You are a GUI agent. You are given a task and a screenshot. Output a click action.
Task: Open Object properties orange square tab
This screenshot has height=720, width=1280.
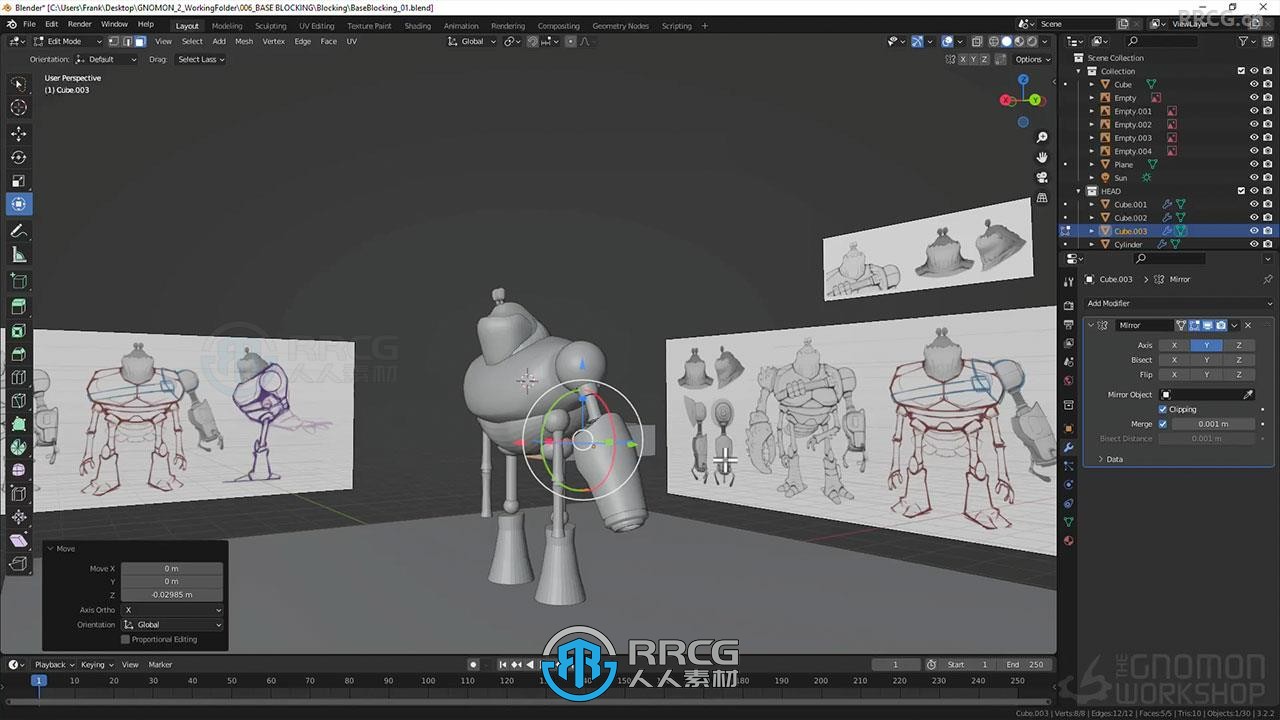[1068, 427]
